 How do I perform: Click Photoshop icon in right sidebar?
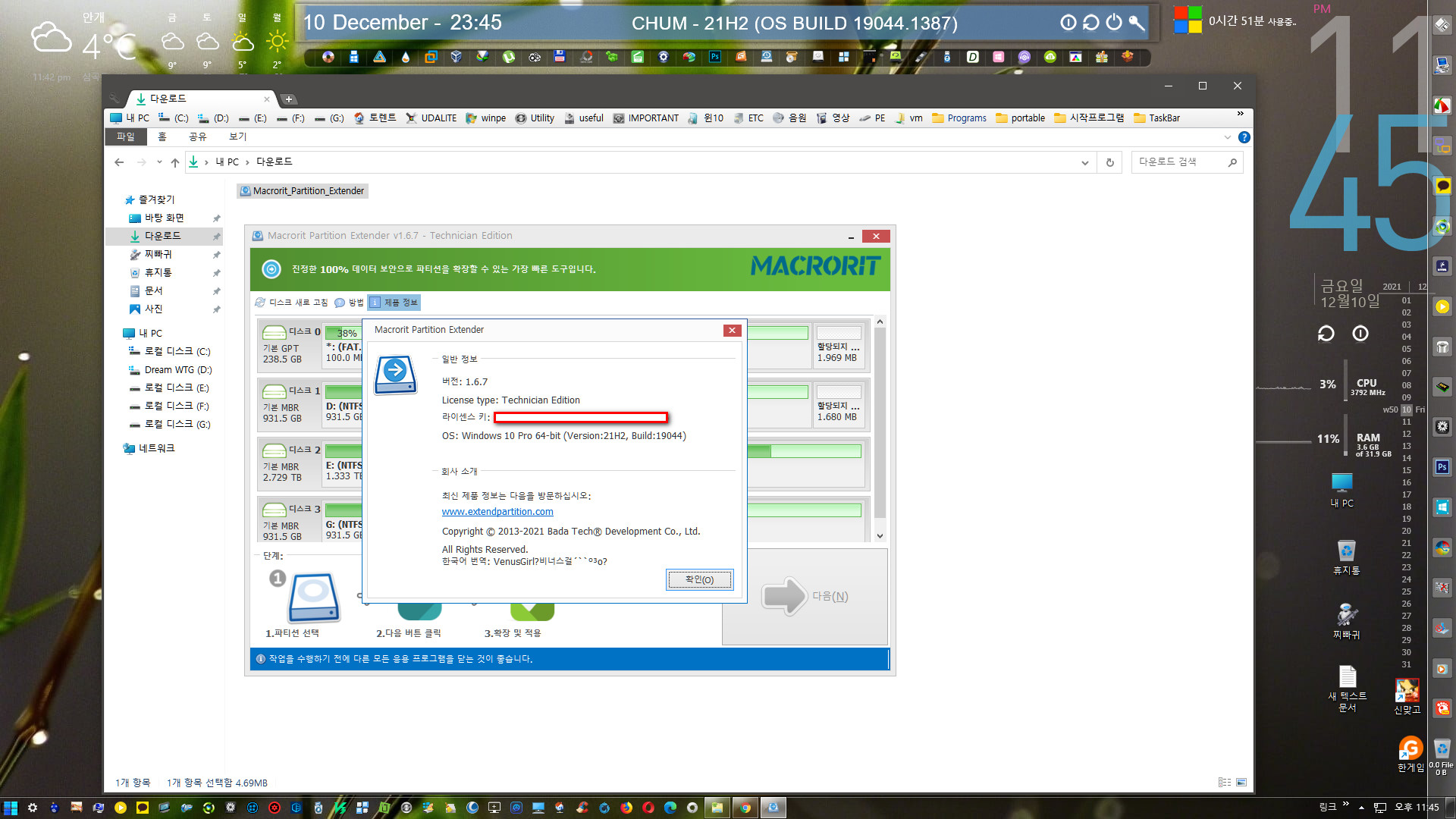(1442, 467)
